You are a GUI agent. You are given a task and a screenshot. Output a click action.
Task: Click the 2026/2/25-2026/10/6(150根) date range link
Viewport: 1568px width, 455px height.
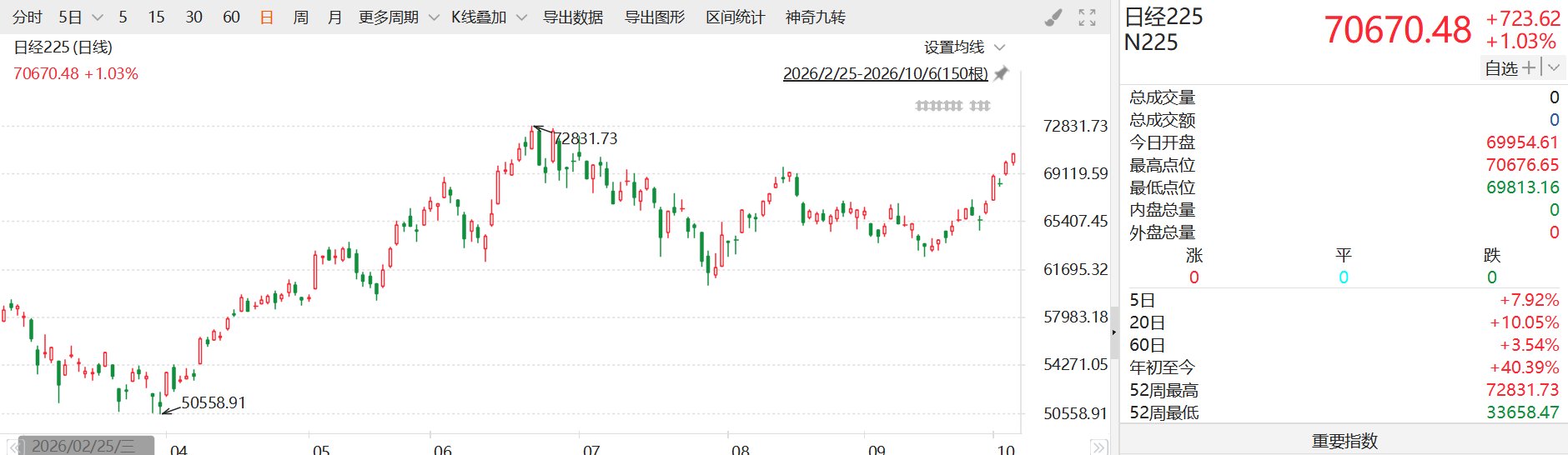pos(885,73)
